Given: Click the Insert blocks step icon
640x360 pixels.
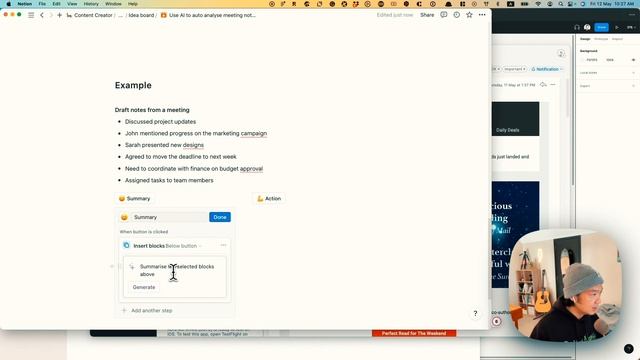Looking at the screenshot, I should [126, 246].
